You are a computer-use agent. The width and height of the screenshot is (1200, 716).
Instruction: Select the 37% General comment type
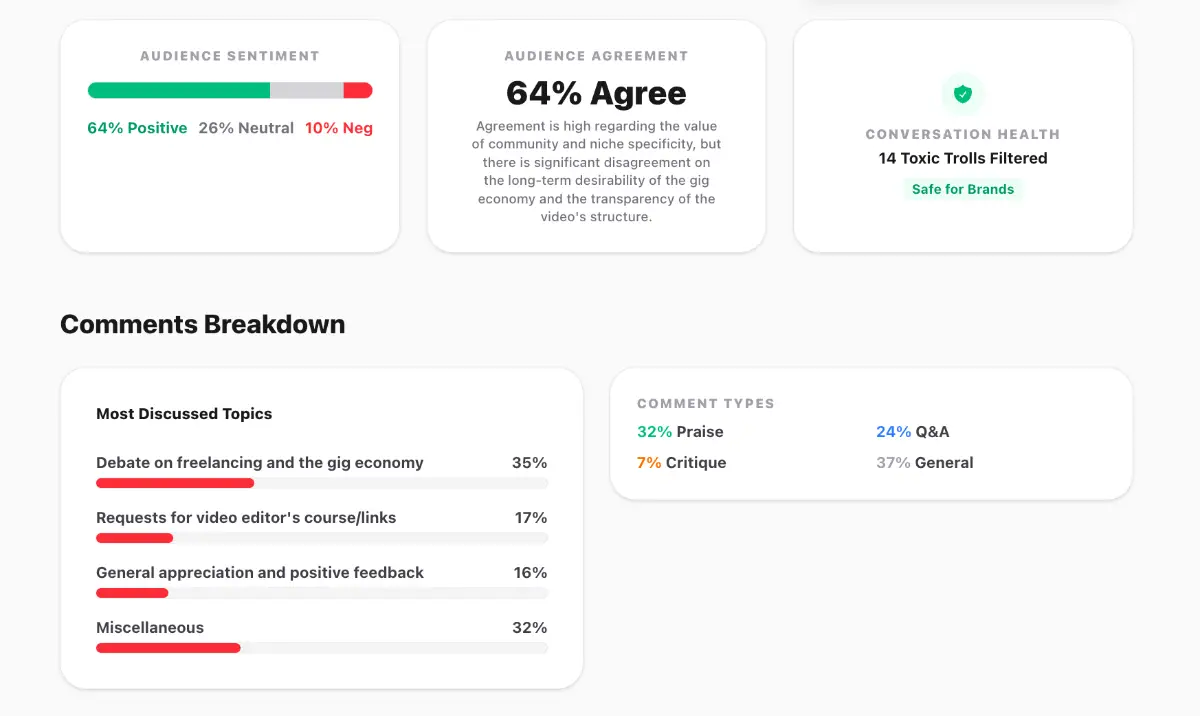925,463
